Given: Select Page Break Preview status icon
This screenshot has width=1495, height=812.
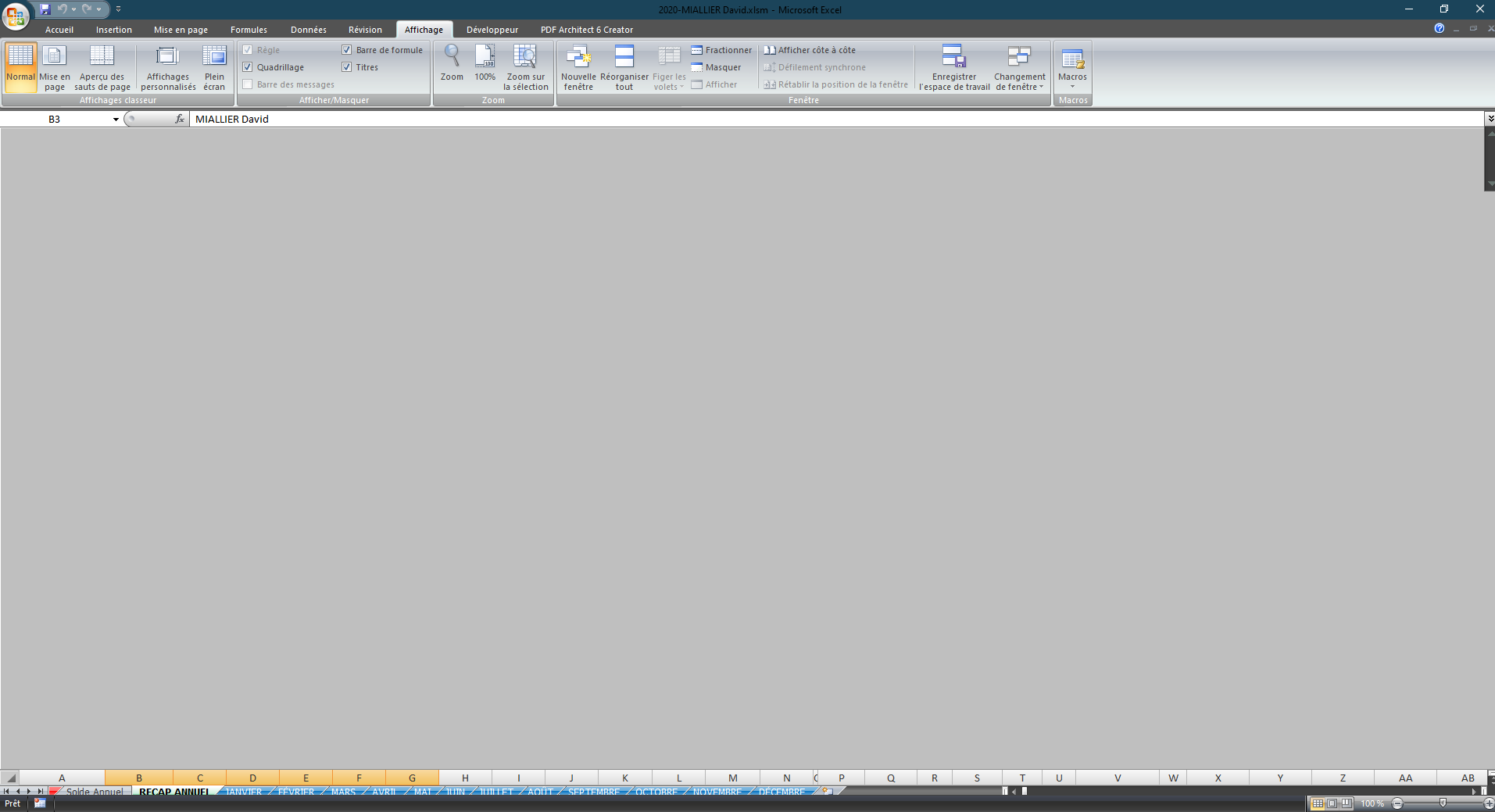Looking at the screenshot, I should tap(1346, 803).
